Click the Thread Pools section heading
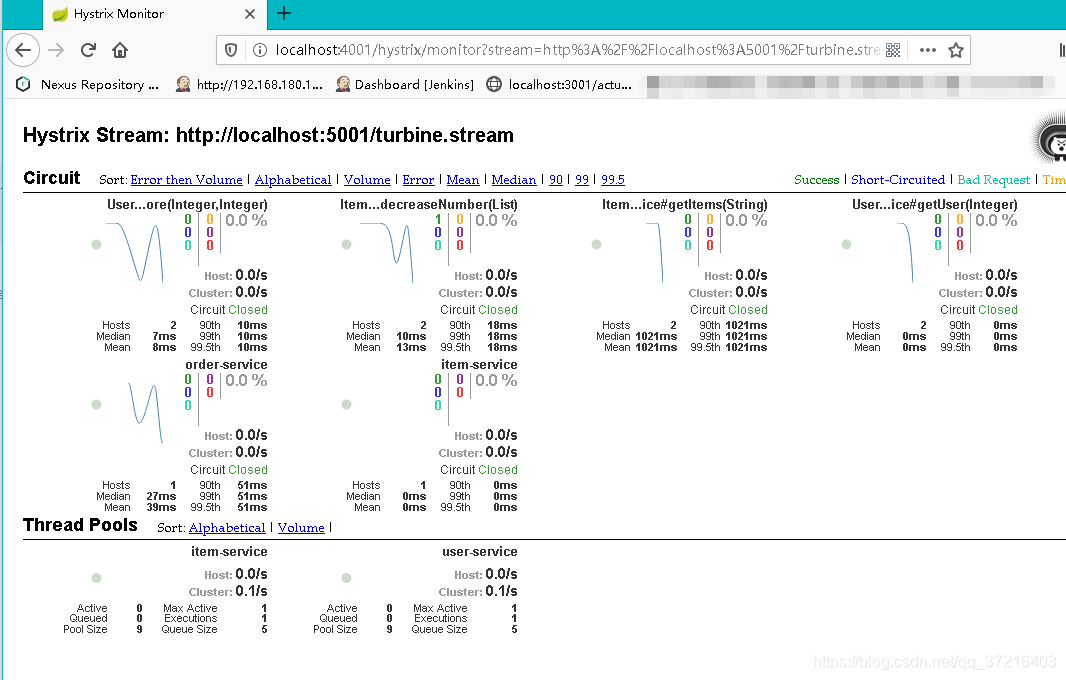Screen dimensions: 1066x680 pyautogui.click(x=80, y=525)
